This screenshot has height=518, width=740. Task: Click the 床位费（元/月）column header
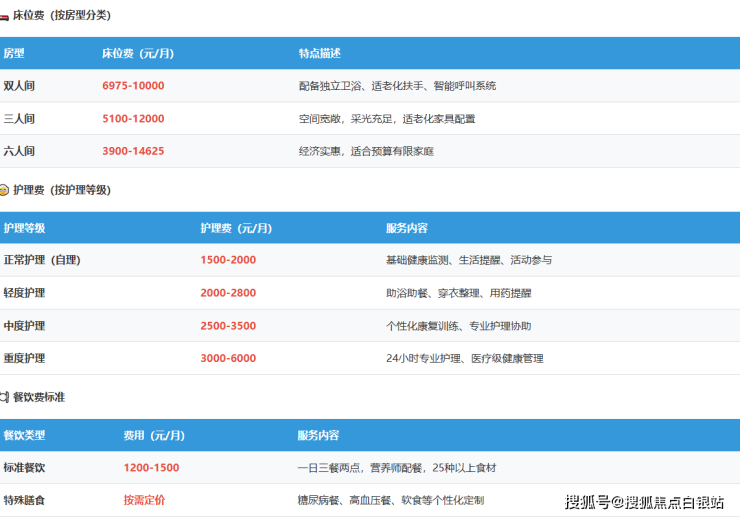(x=138, y=53)
